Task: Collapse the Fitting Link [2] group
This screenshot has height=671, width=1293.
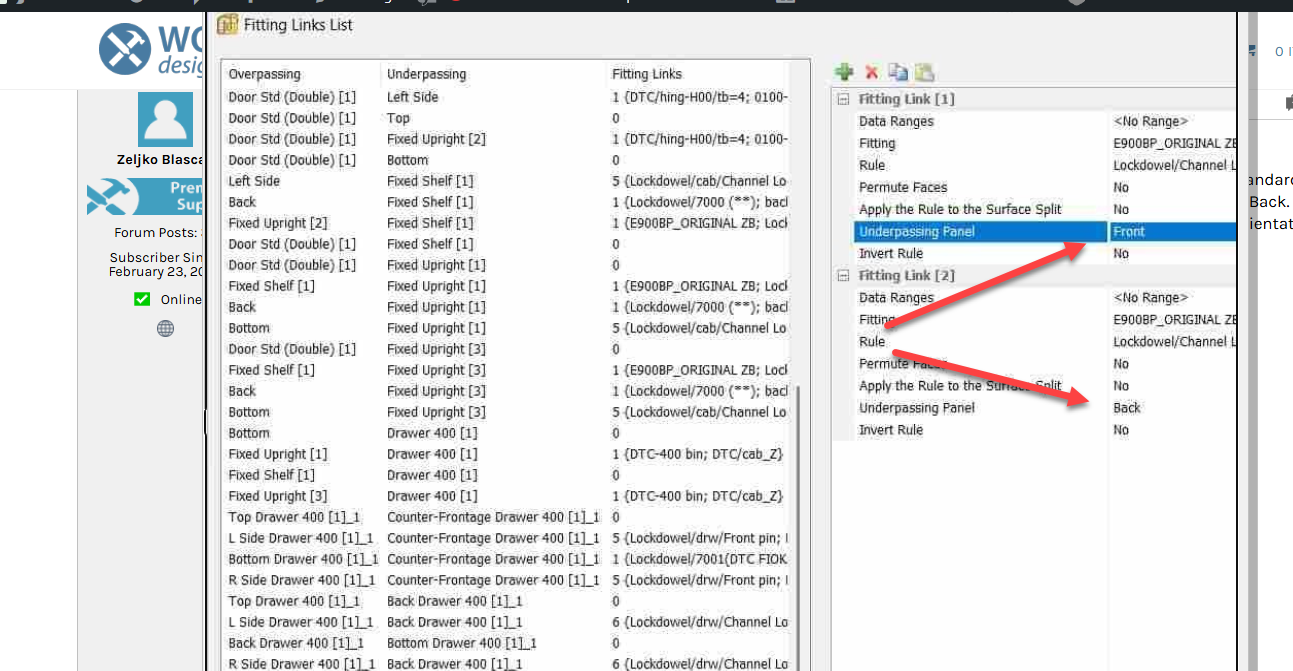Action: 844,275
